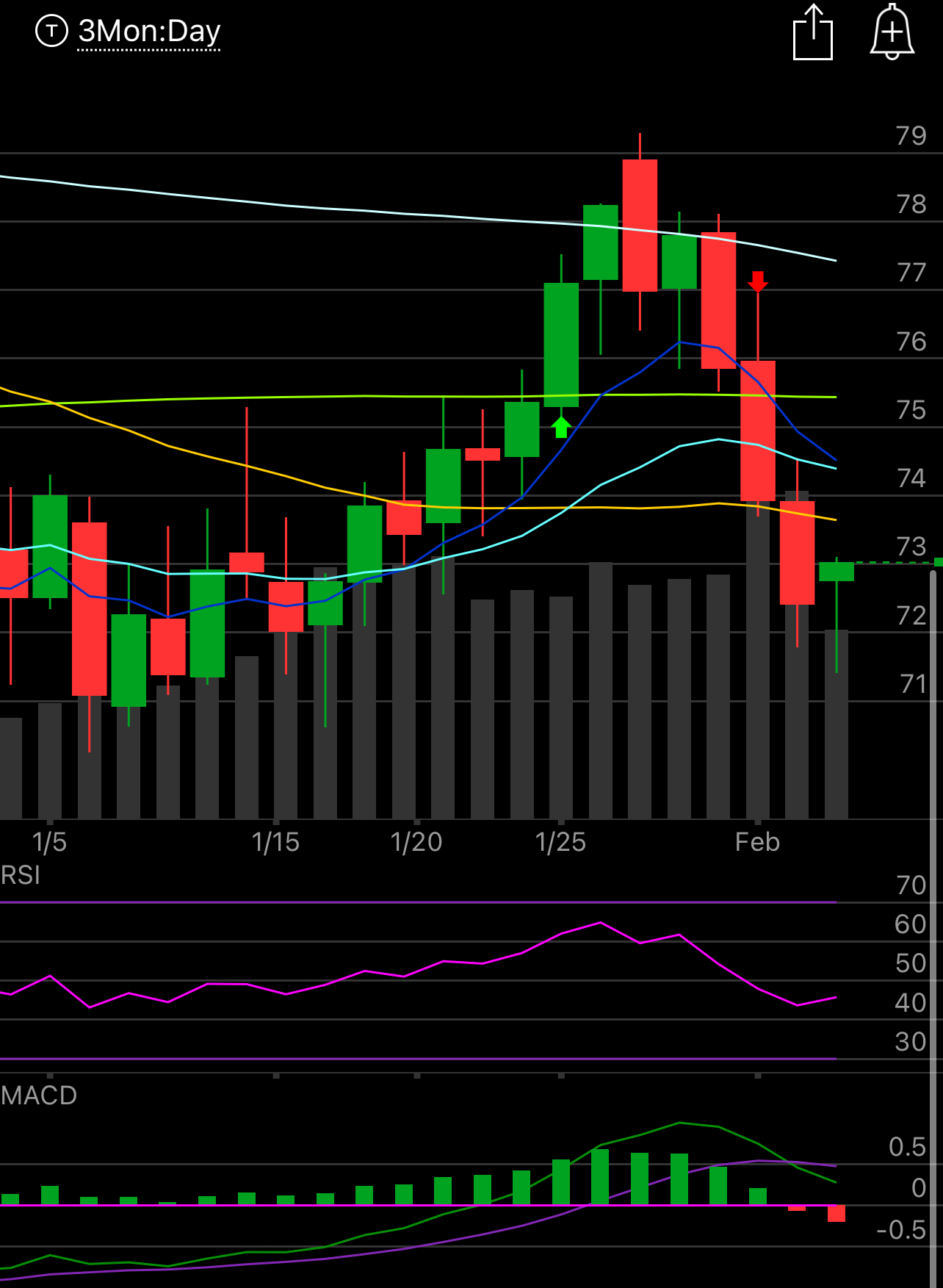Tap the red sell signal arrow
This screenshot has height=1288, width=943.
click(758, 281)
